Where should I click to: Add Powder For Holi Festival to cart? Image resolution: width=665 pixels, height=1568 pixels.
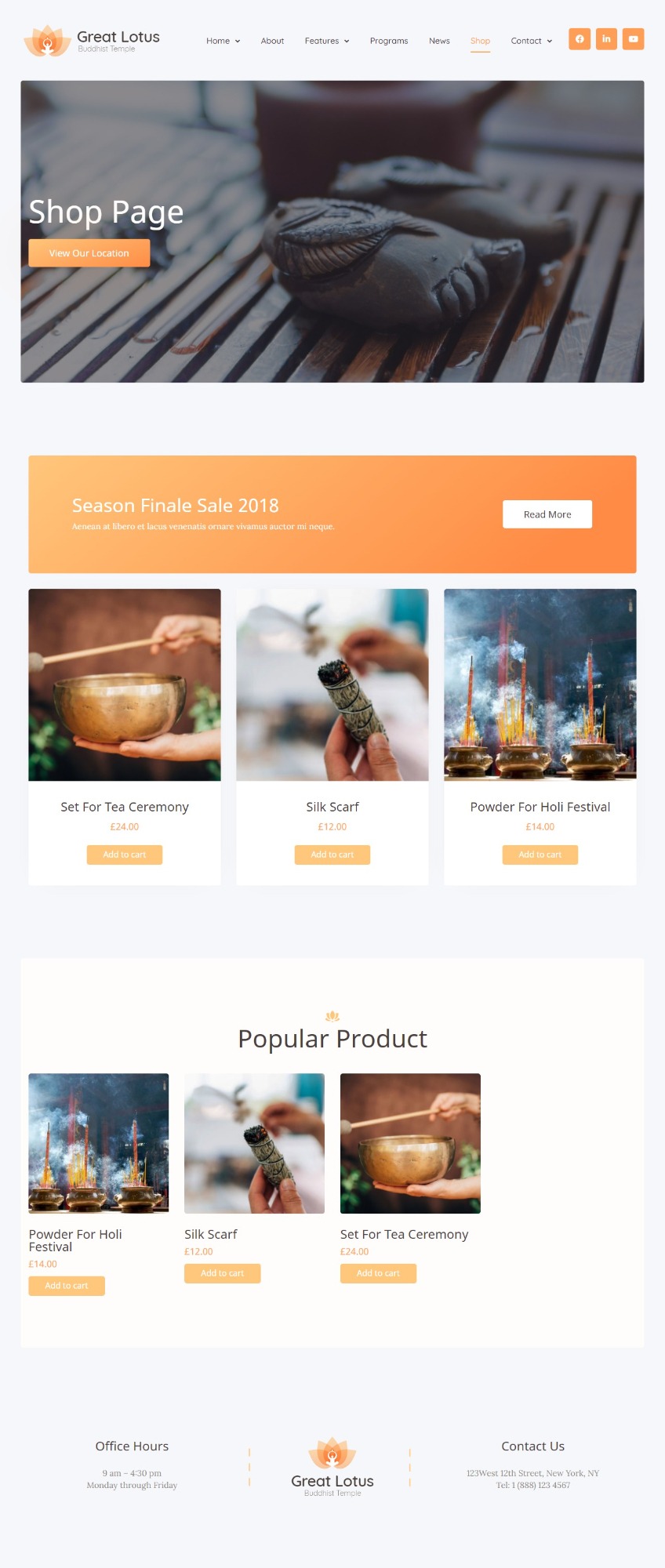point(540,855)
